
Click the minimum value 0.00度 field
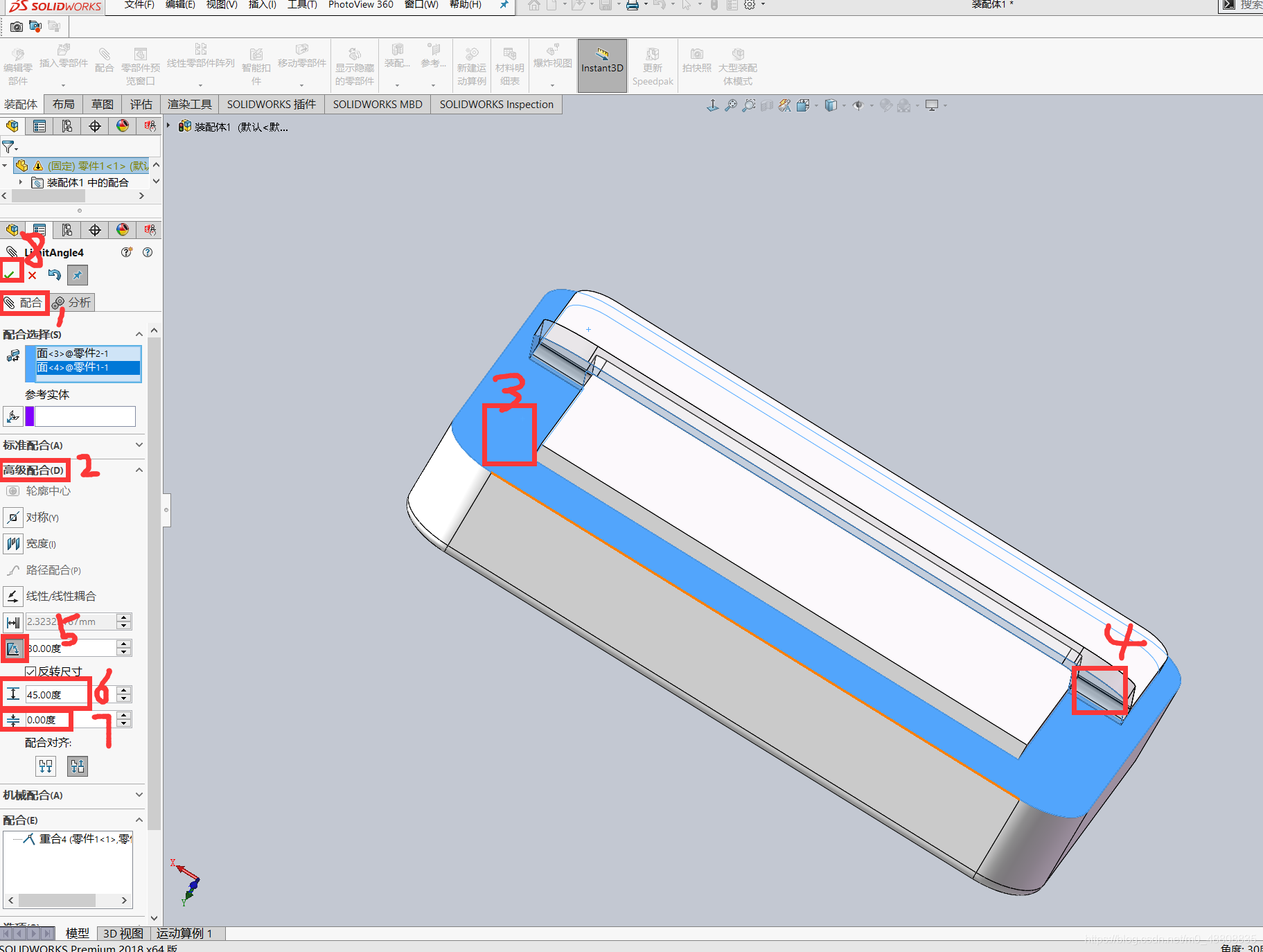(x=71, y=720)
